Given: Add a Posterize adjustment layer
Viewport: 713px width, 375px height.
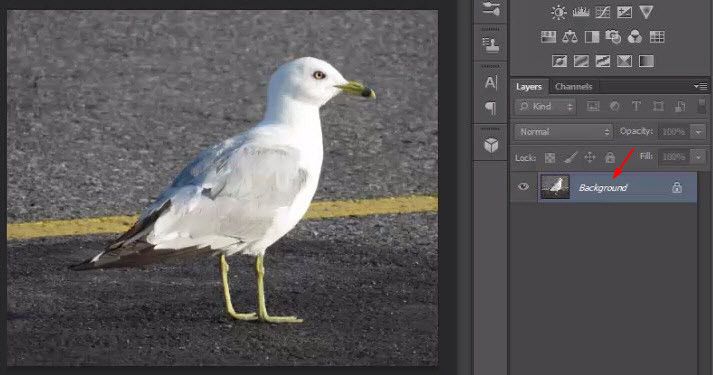Looking at the screenshot, I should coord(581,61).
